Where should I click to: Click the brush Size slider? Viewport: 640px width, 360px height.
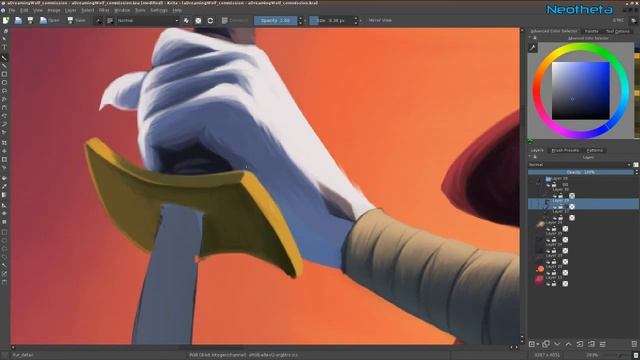[x=331, y=20]
